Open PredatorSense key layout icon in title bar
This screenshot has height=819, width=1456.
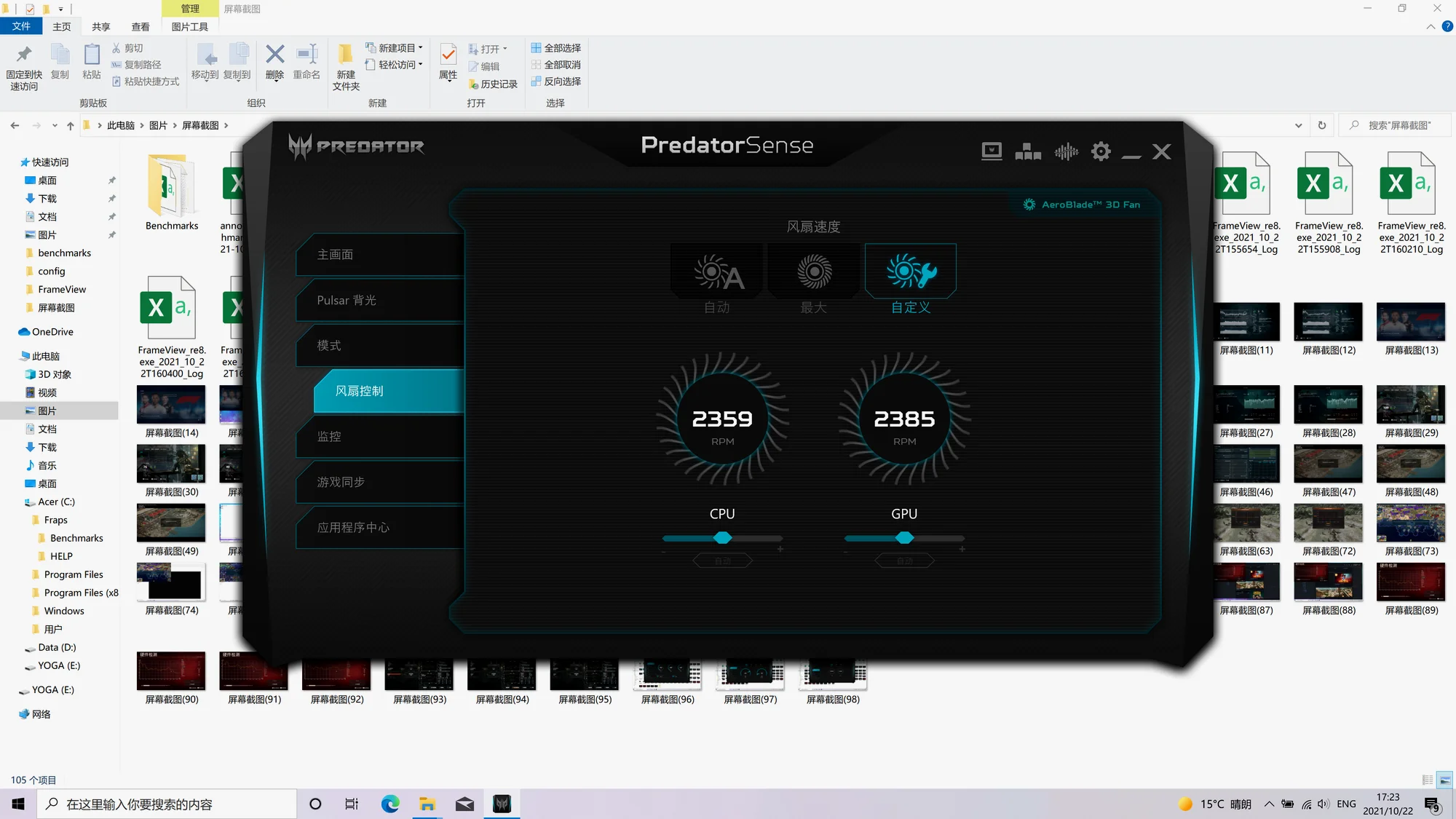tap(1028, 151)
